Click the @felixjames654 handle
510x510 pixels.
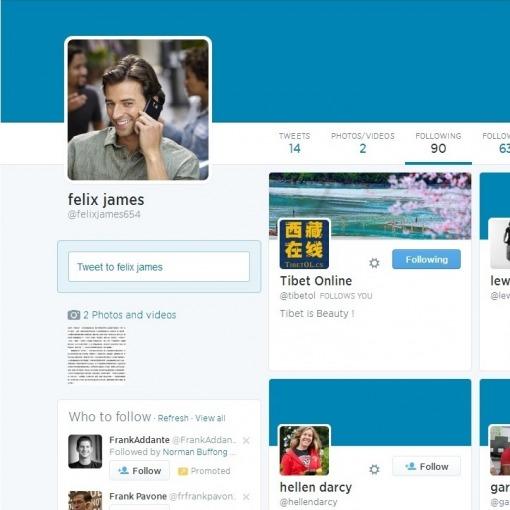(x=104, y=214)
